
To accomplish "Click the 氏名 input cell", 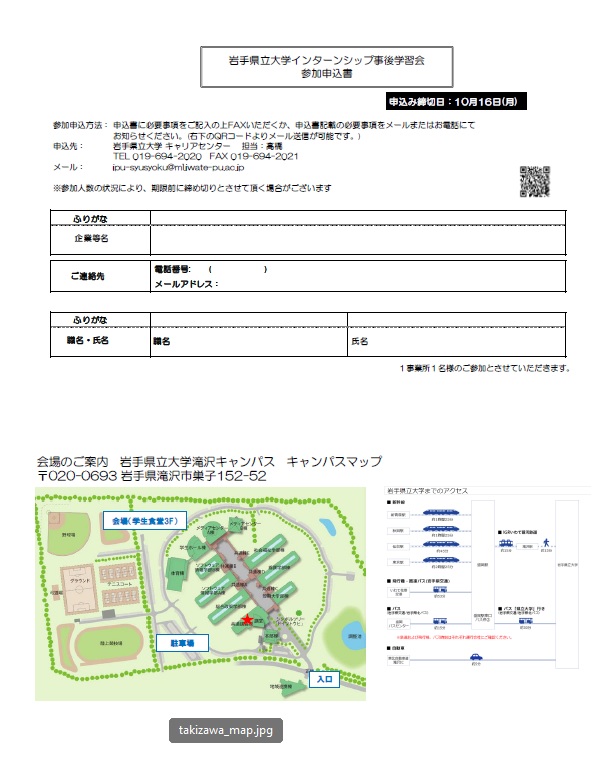I will coord(457,341).
